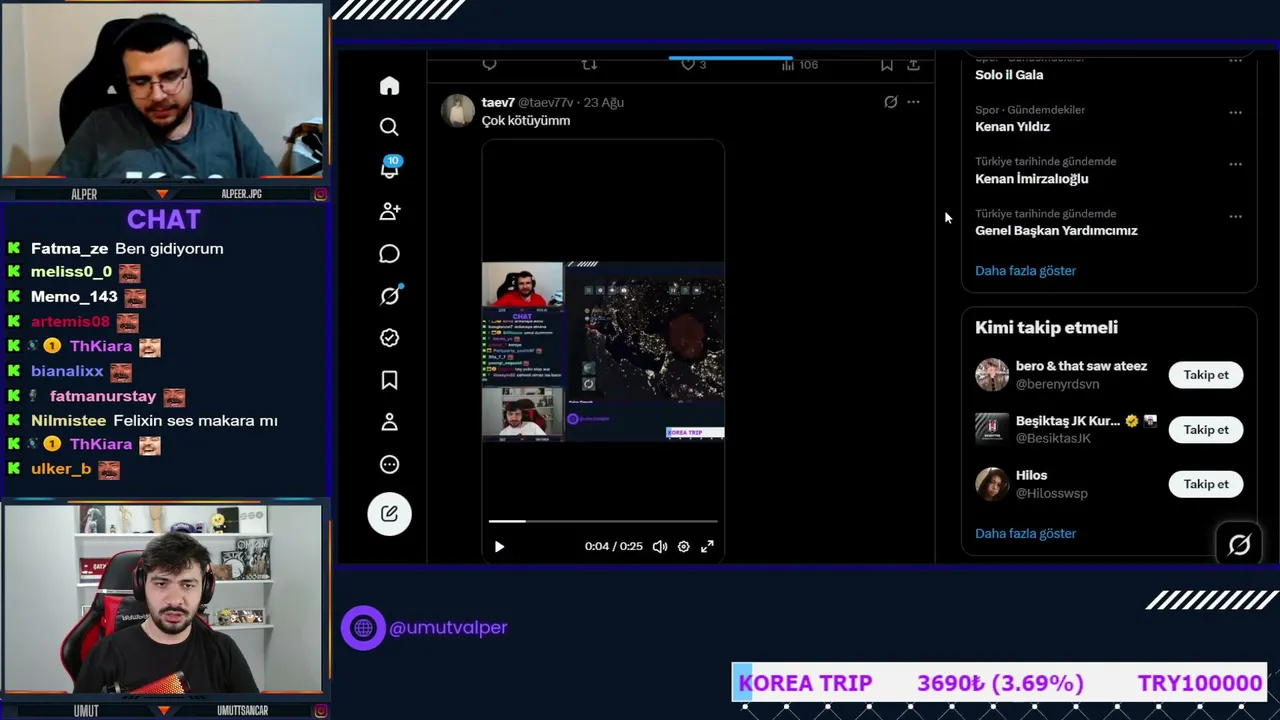
Task: Seek on the video progress bar
Action: point(603,521)
